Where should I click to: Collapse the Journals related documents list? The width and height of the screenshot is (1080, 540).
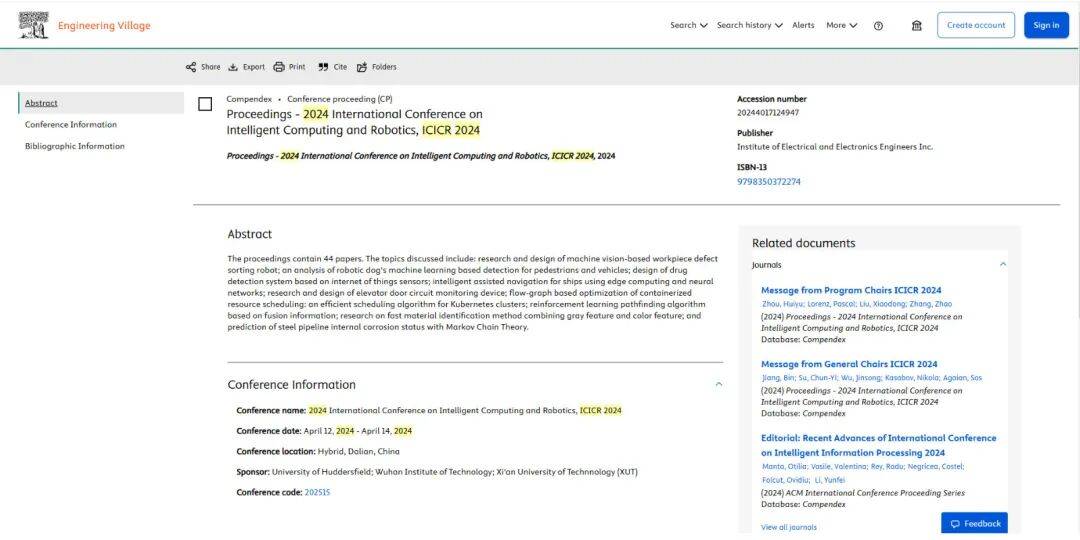pos(1003,264)
